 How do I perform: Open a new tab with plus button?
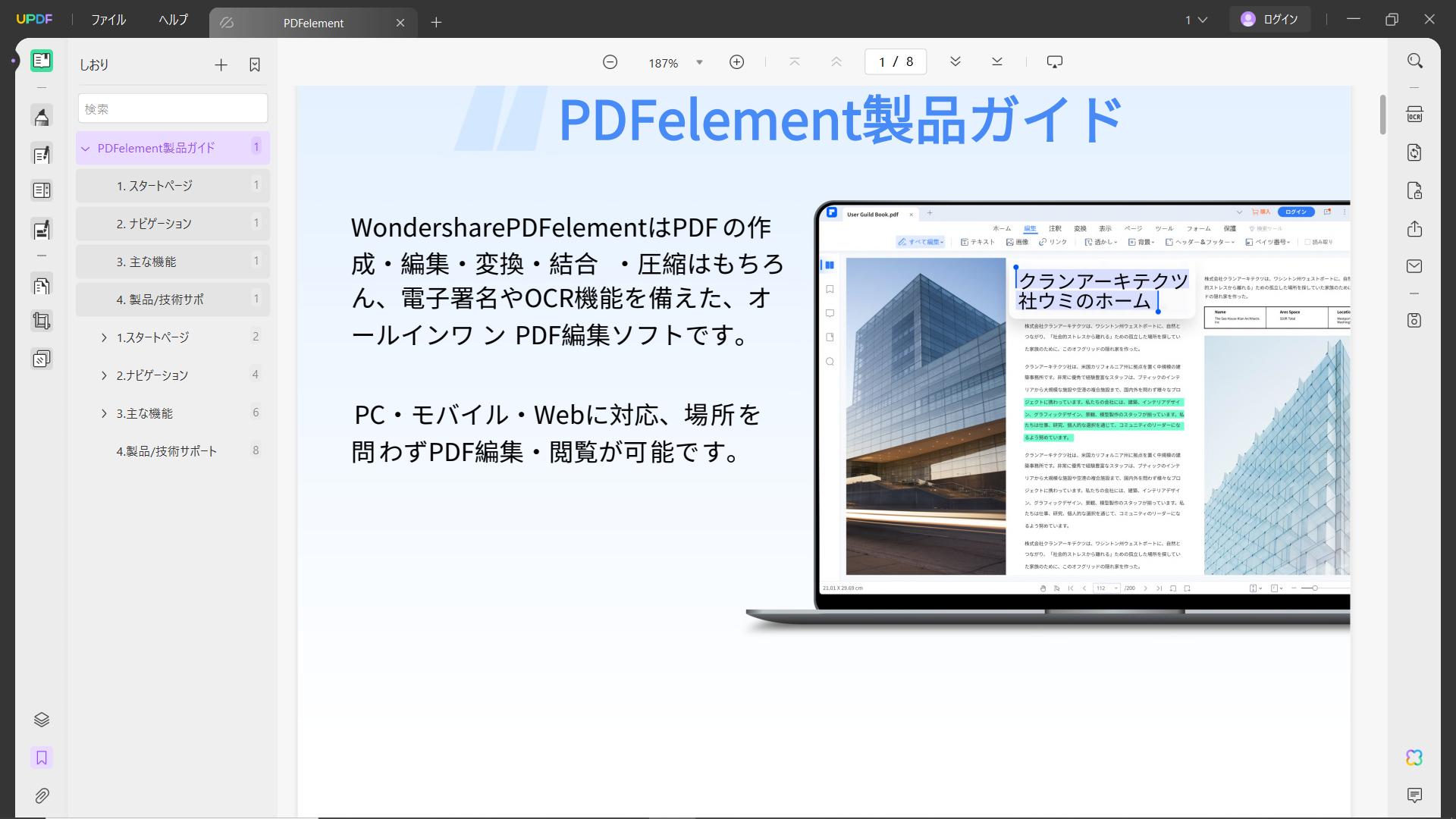436,23
